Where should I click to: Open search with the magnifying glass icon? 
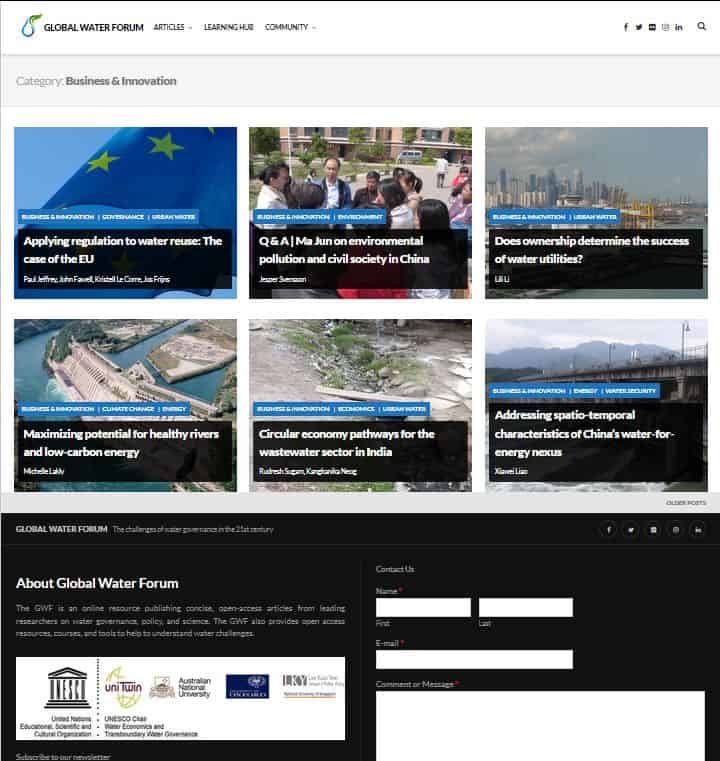pos(701,27)
